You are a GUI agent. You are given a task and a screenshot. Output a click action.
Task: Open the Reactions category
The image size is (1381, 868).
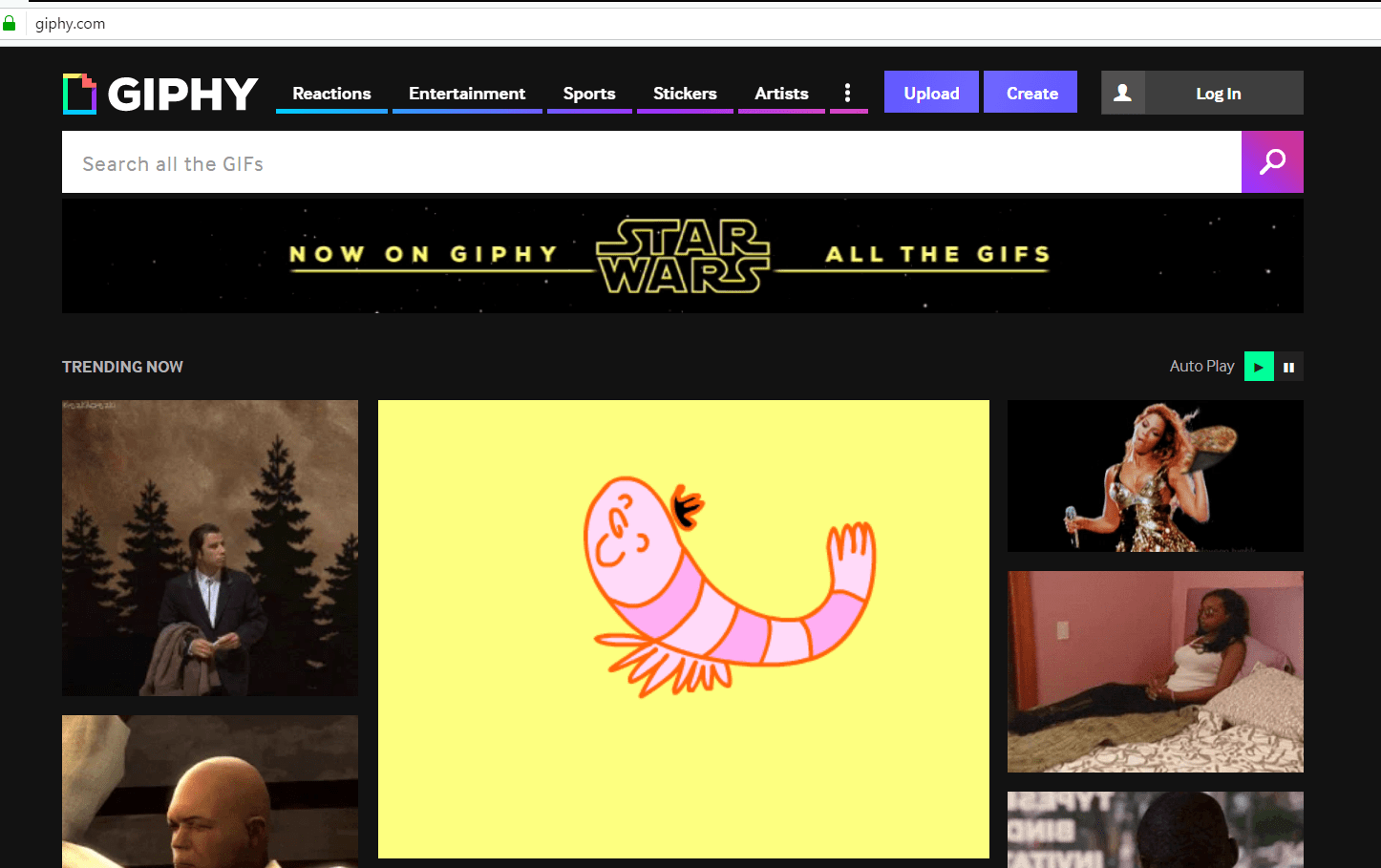pyautogui.click(x=331, y=94)
